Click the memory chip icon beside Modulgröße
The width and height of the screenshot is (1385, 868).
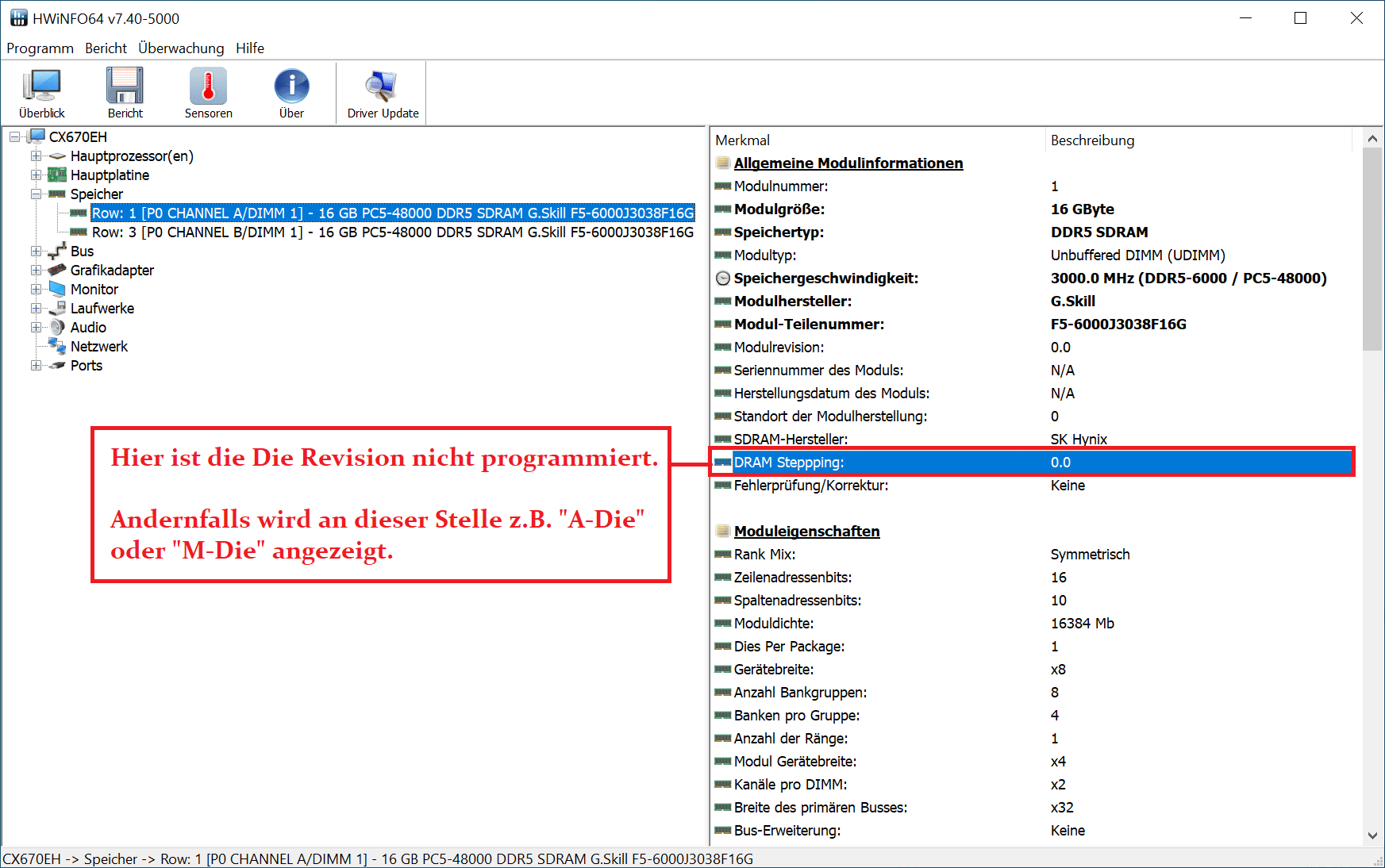click(x=722, y=209)
